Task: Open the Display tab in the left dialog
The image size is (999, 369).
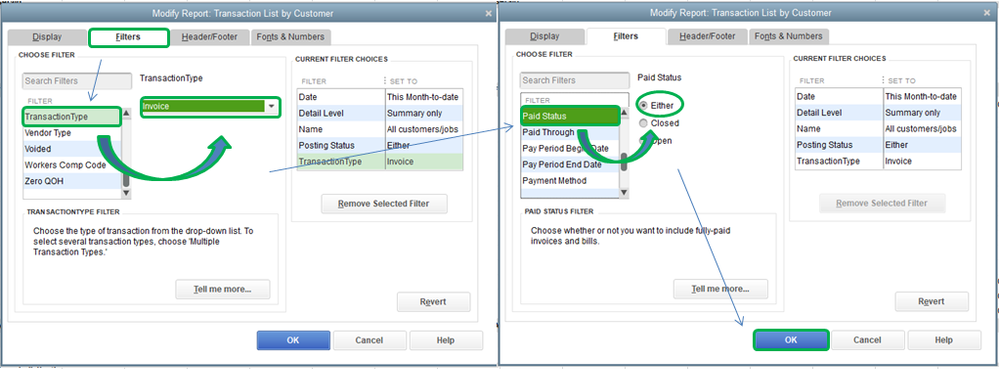Action: (x=47, y=38)
